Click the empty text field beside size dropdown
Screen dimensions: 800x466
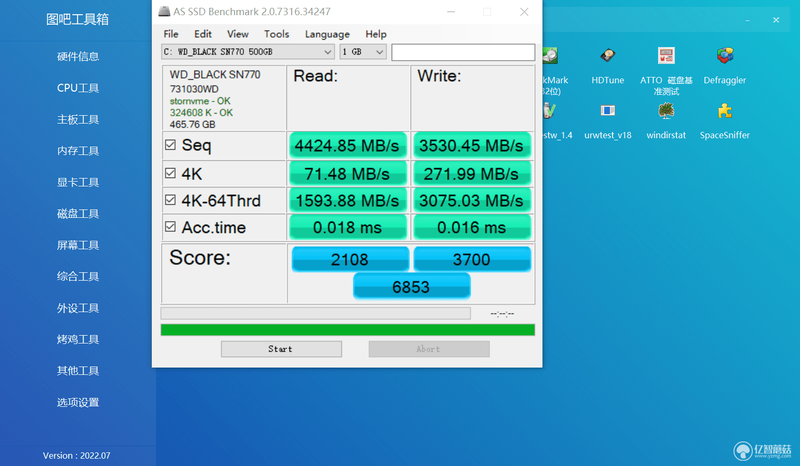pyautogui.click(x=463, y=52)
